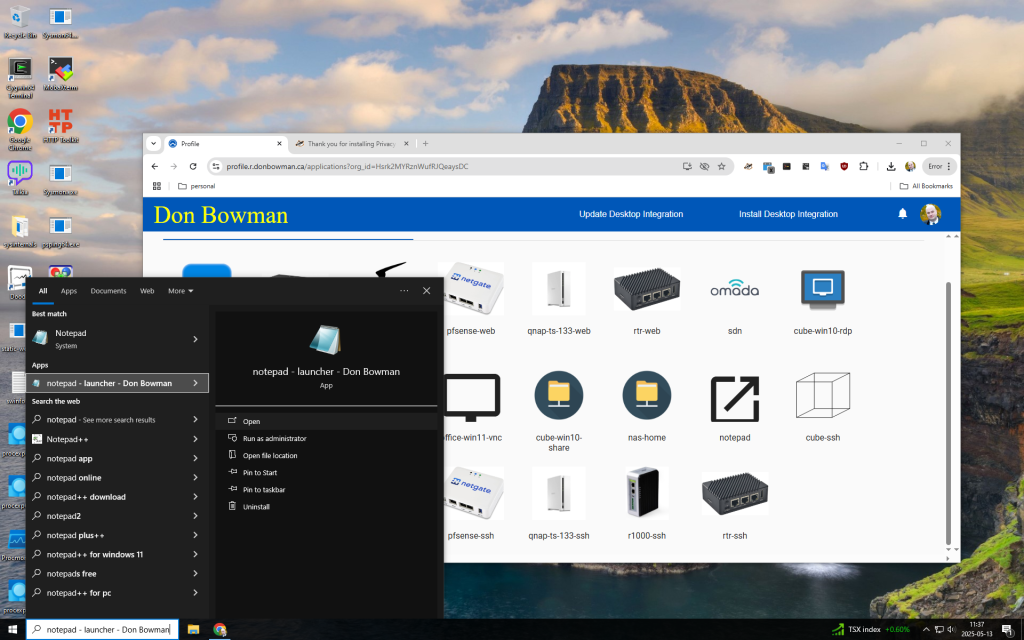Screen dimensions: 1024x640
Task: Select the Documents search filter tab
Action: pos(108,291)
